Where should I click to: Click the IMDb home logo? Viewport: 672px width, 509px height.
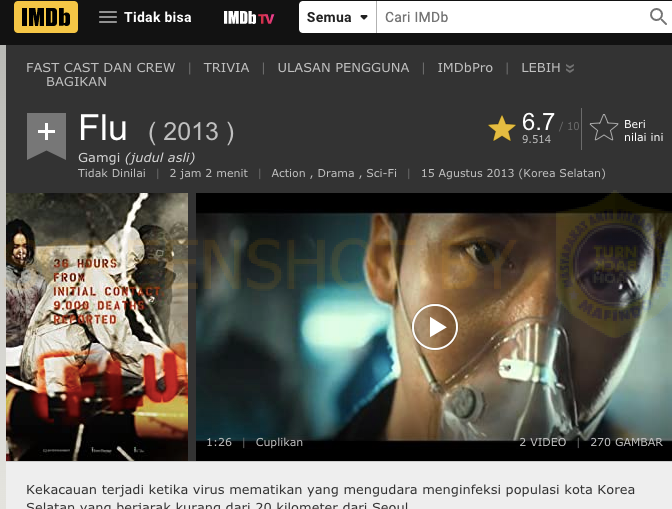(46, 17)
